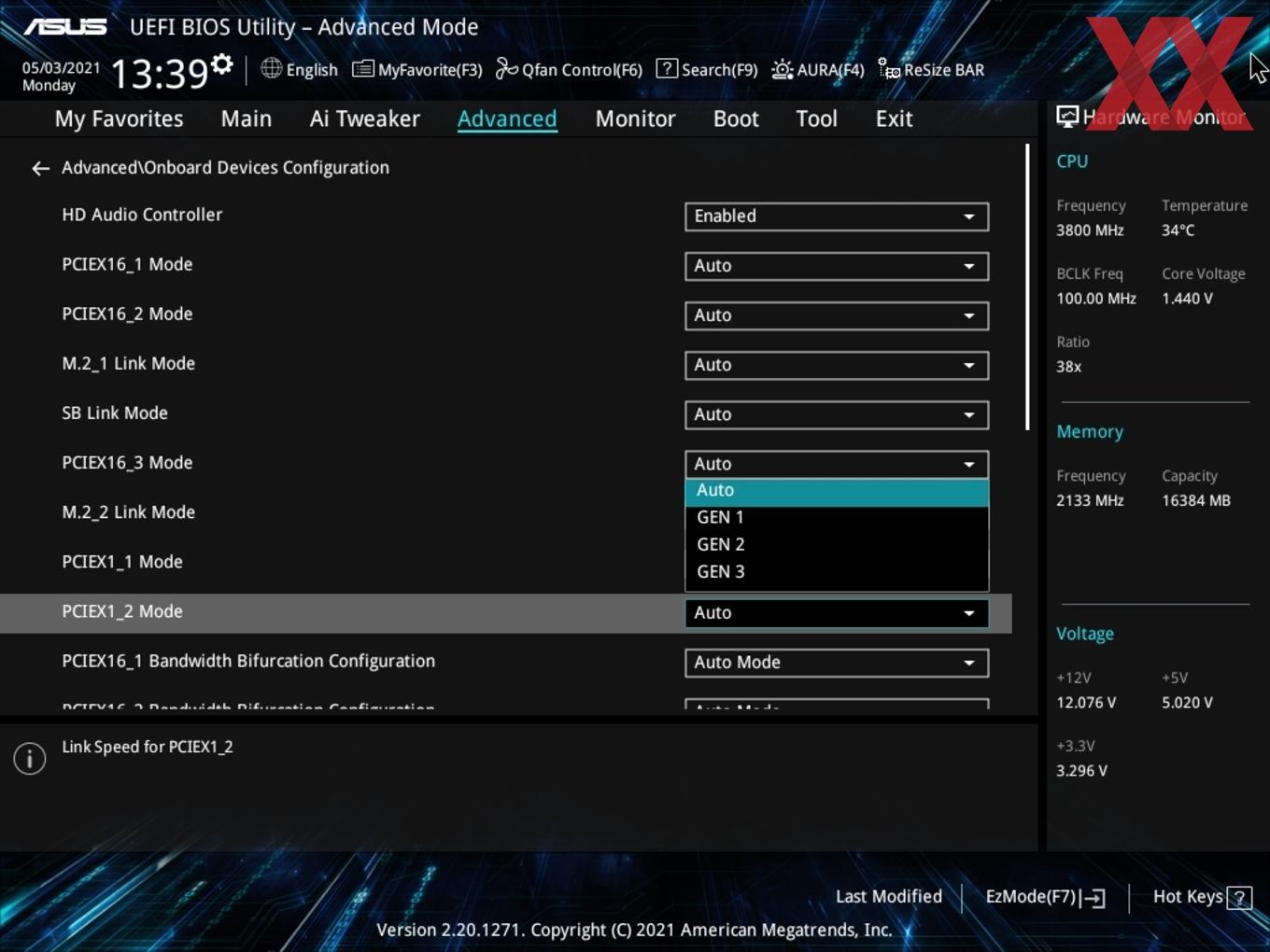This screenshot has width=1270, height=952.
Task: Click the CPU temperature value 34°C
Action: 1178,231
